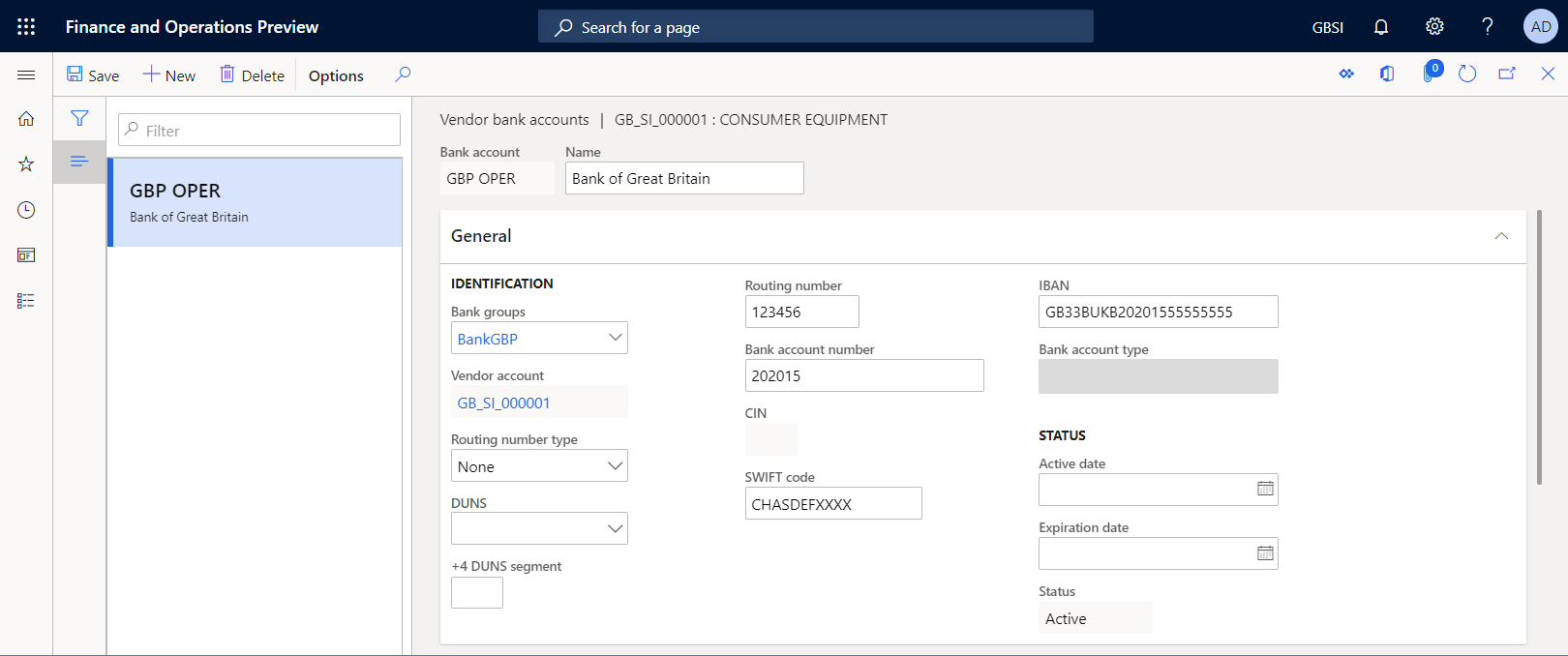Open the GBSI company picker
This screenshot has height=656, width=1568.
tap(1328, 27)
